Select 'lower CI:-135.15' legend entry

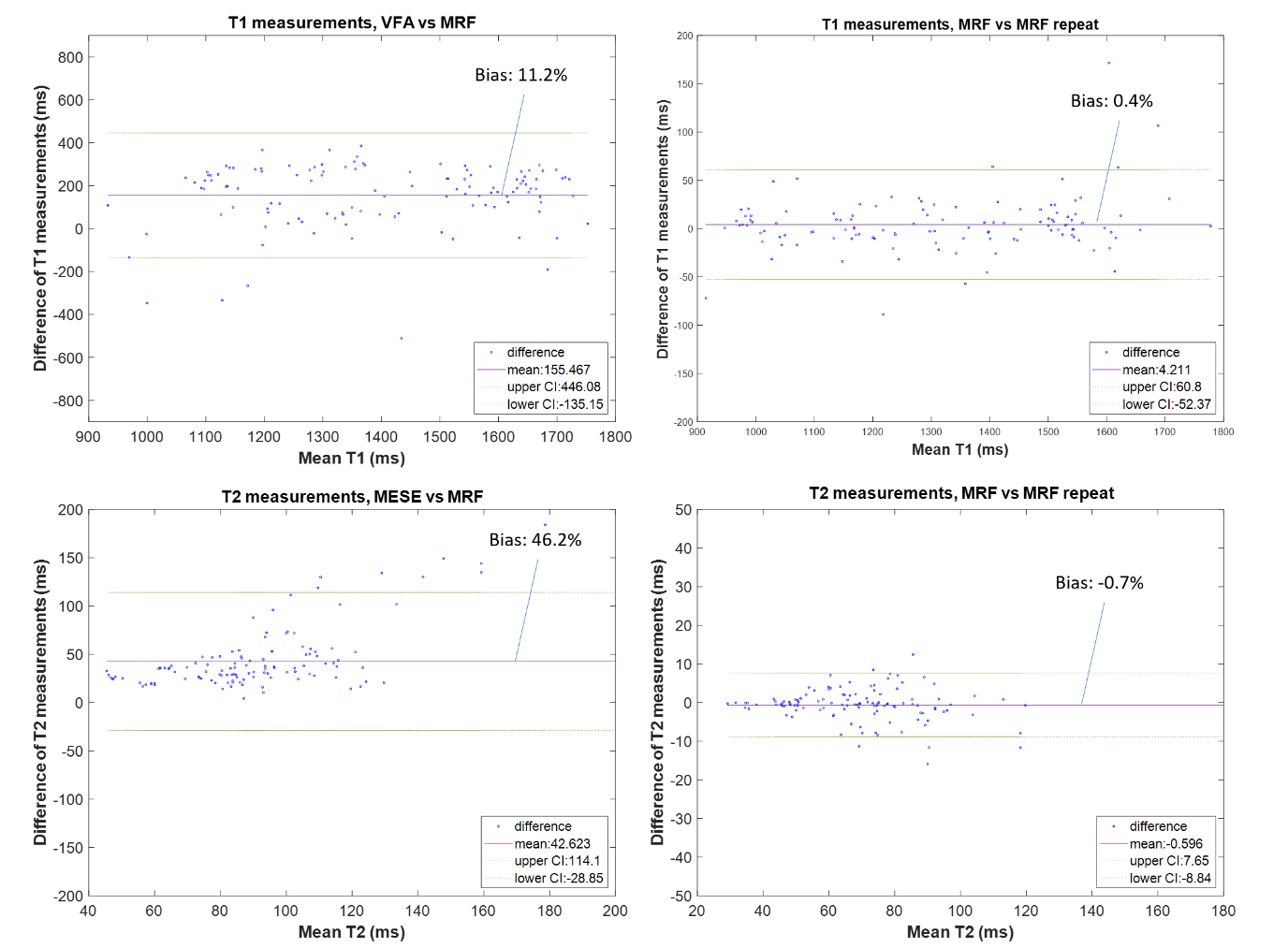(555, 404)
